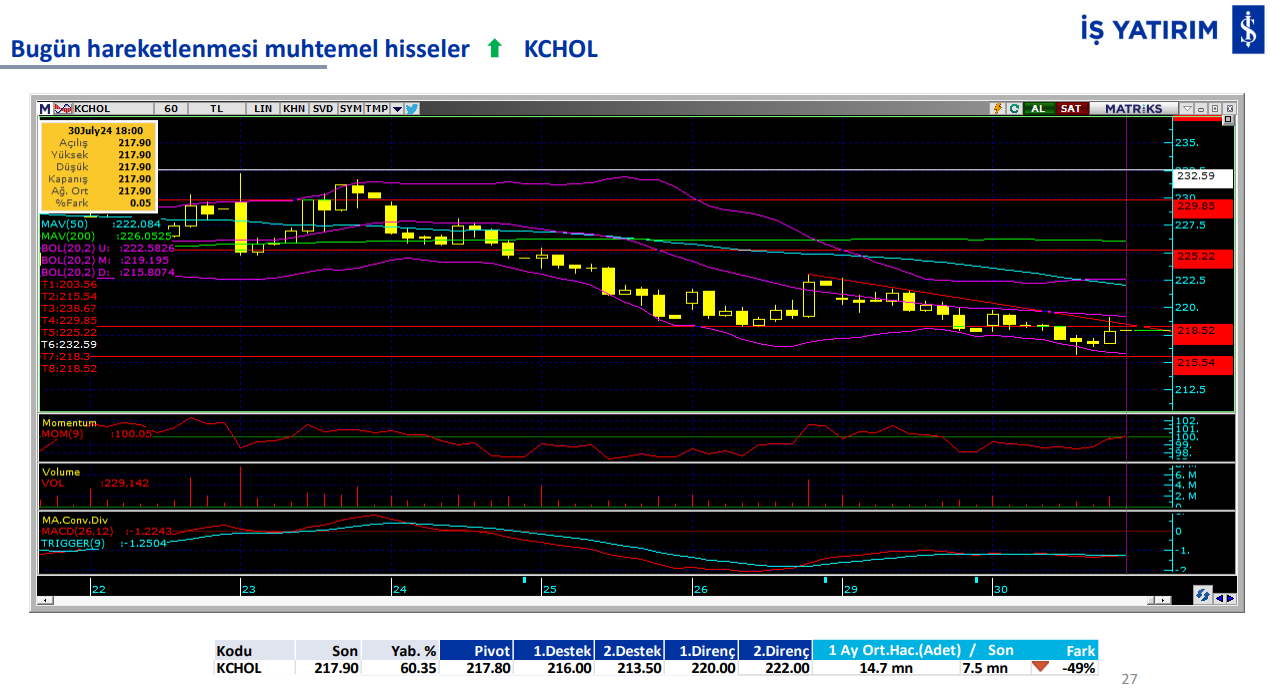Click the blue sync icon at bottom right
This screenshot has width=1273, height=700.
click(x=1202, y=595)
